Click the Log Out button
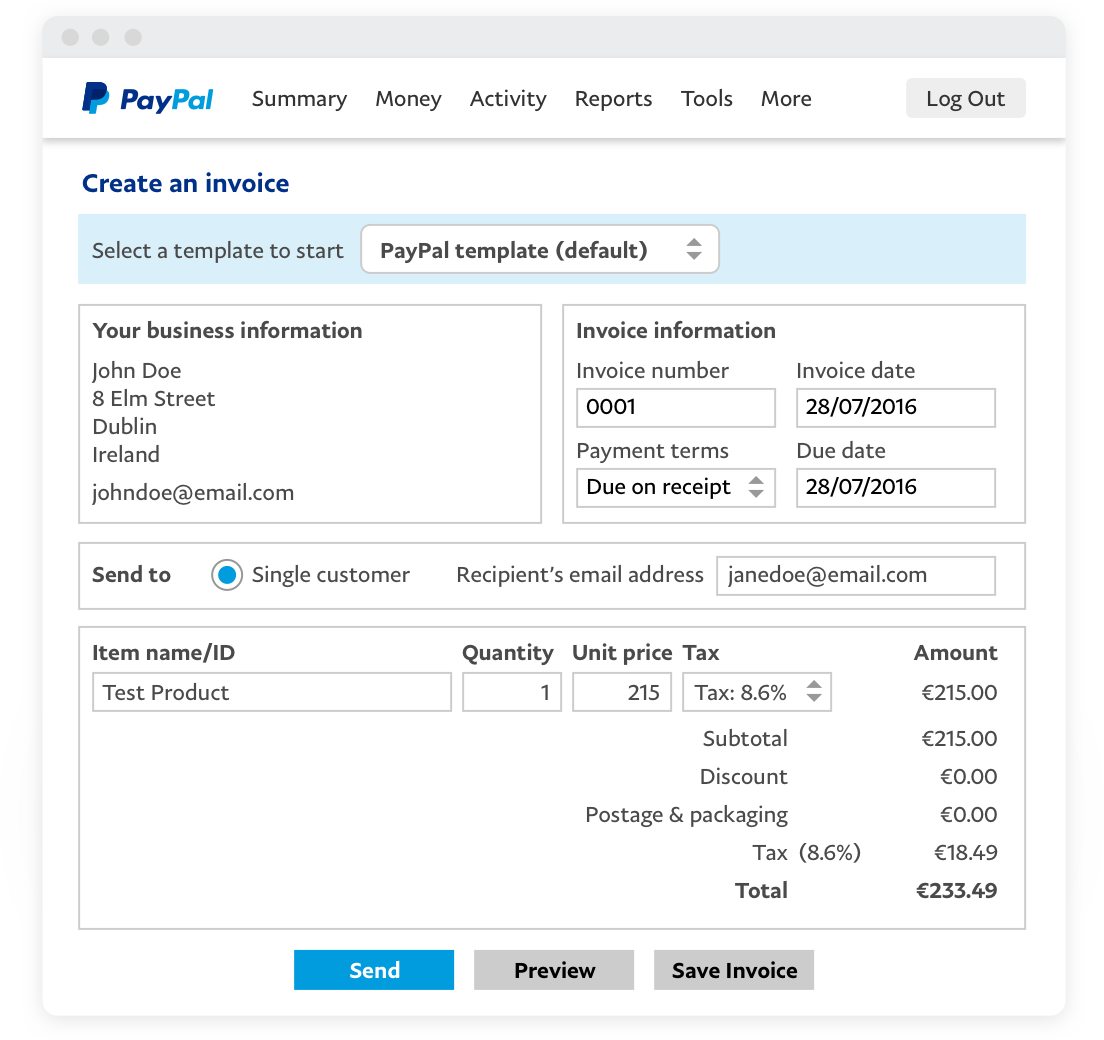Screen dimensions: 1104x1040 (965, 97)
